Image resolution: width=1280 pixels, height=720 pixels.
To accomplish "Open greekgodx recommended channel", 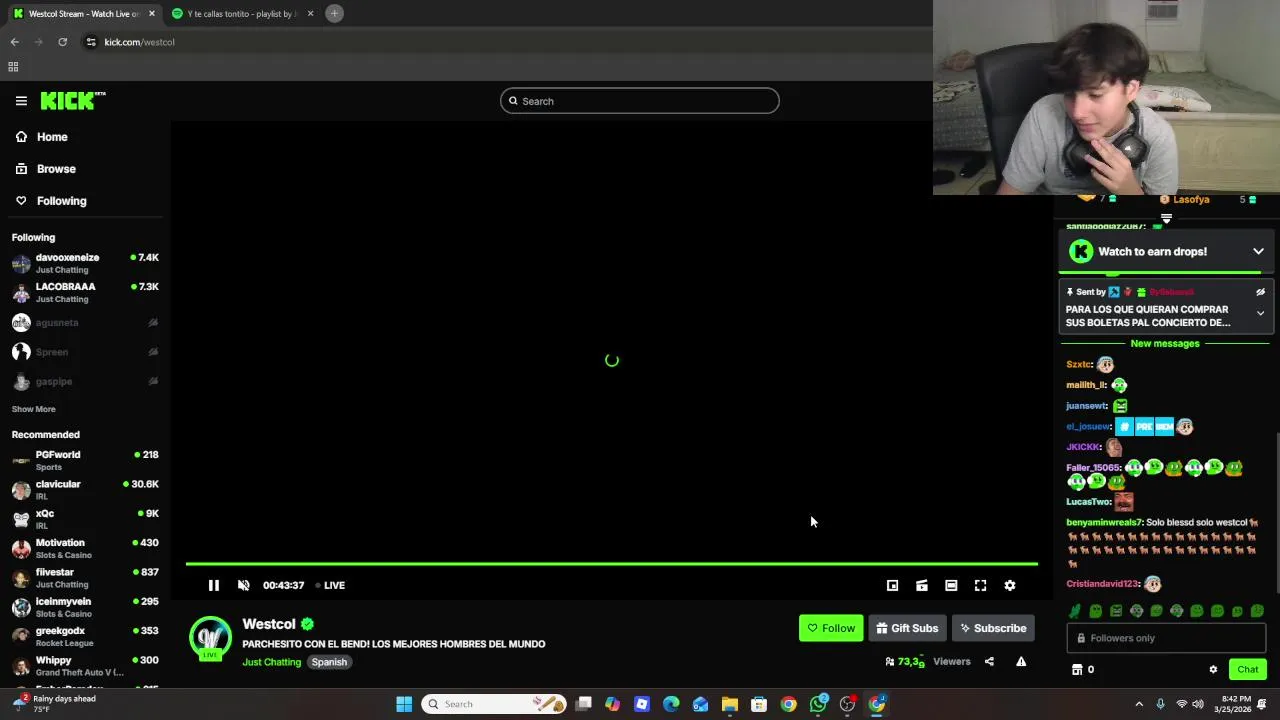I will tap(85, 636).
